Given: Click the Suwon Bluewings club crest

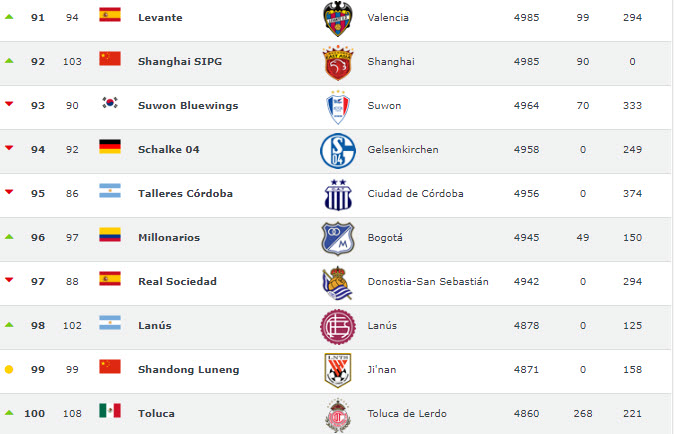Looking at the screenshot, I should [x=337, y=106].
